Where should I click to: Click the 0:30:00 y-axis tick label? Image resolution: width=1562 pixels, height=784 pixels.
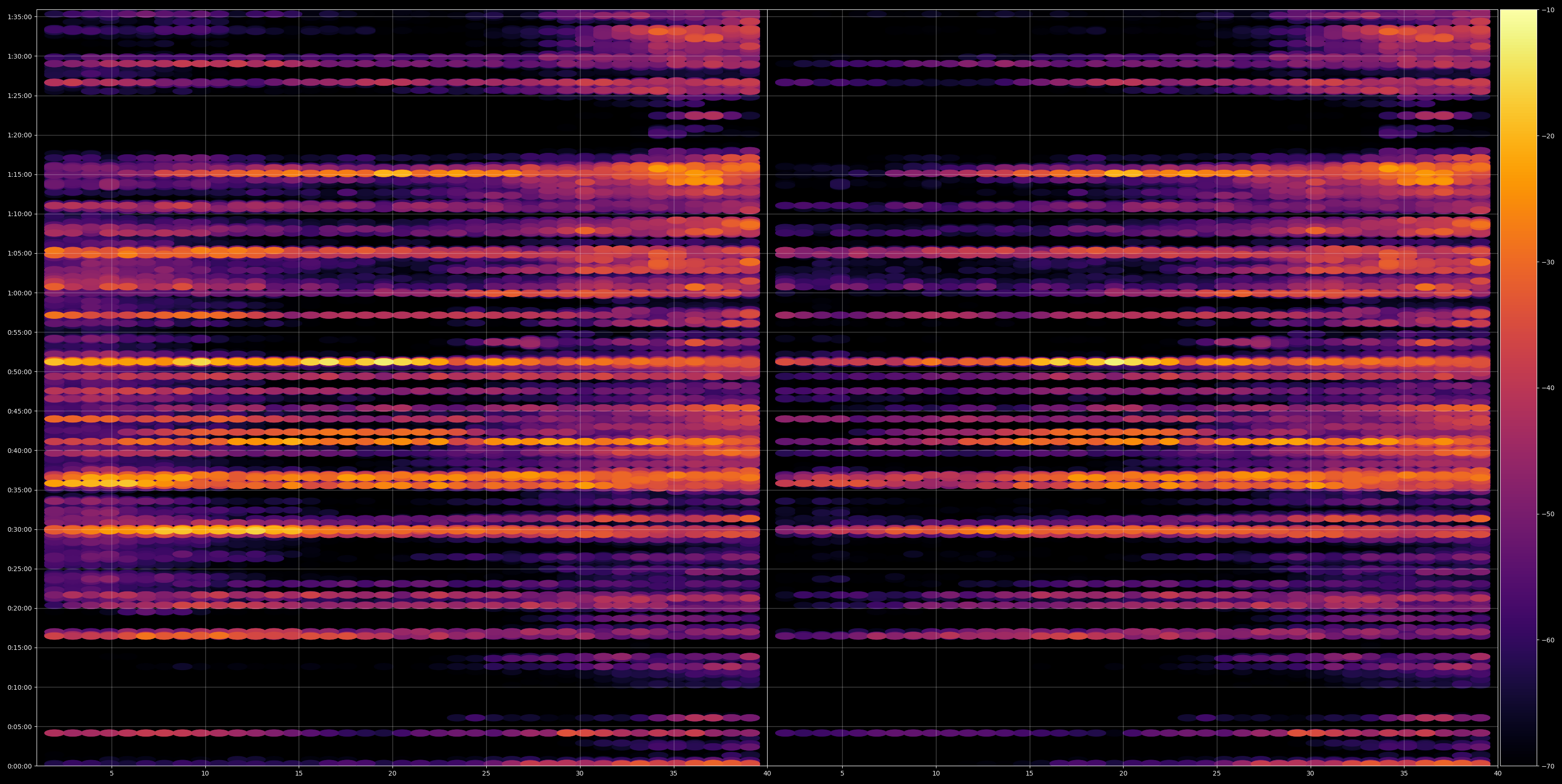pyautogui.click(x=19, y=529)
